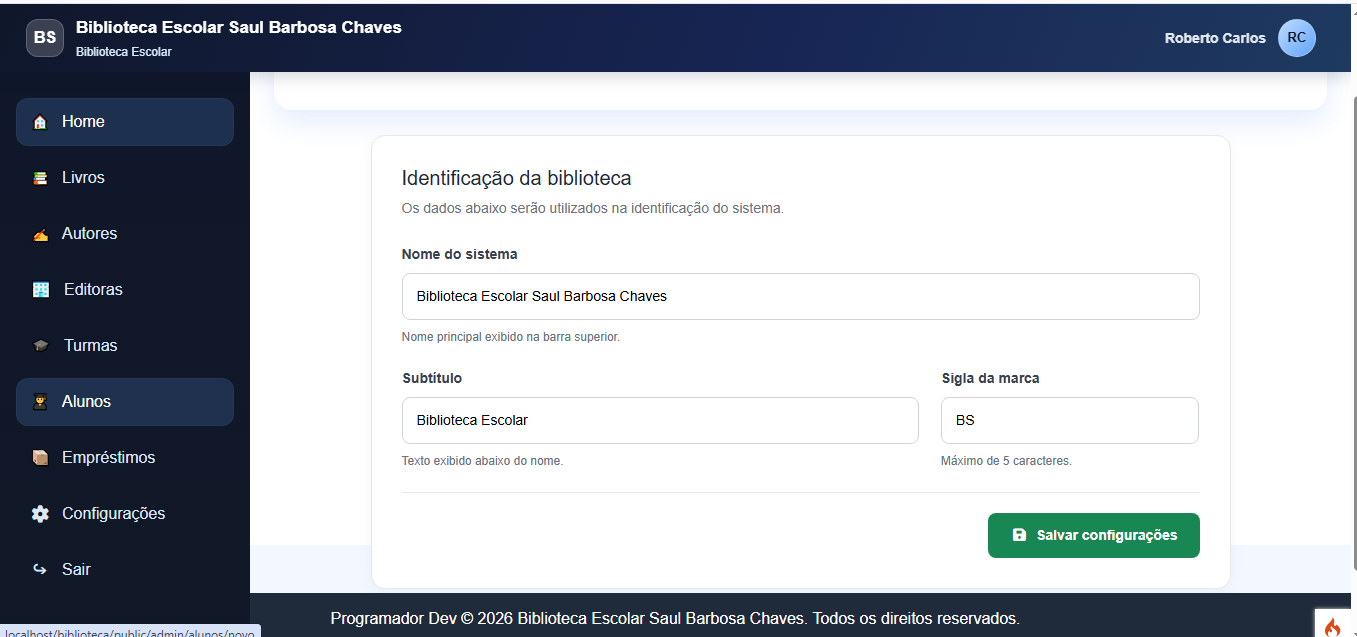Open the RC user avatar

(1297, 38)
